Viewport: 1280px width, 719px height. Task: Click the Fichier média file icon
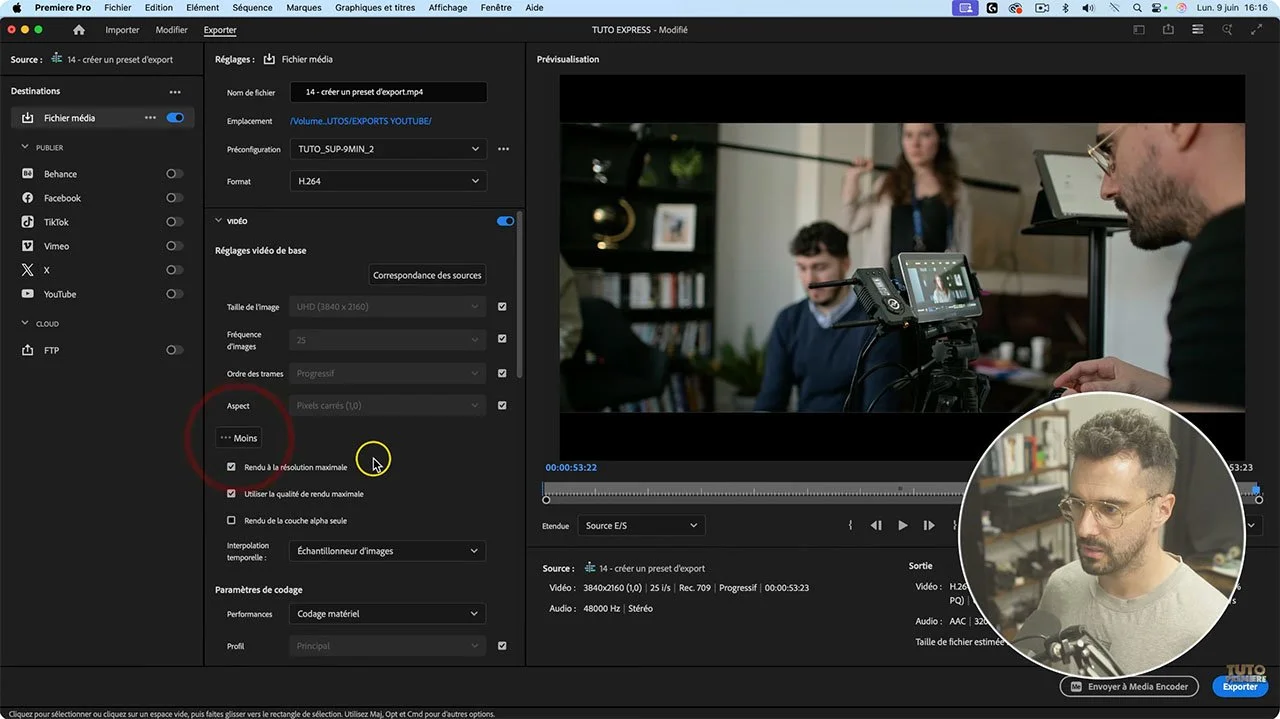28,118
